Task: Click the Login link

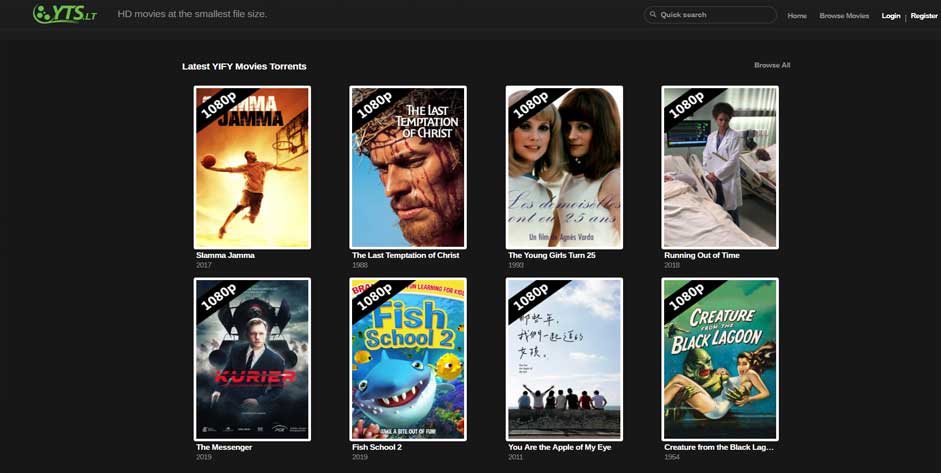Action: tap(891, 16)
